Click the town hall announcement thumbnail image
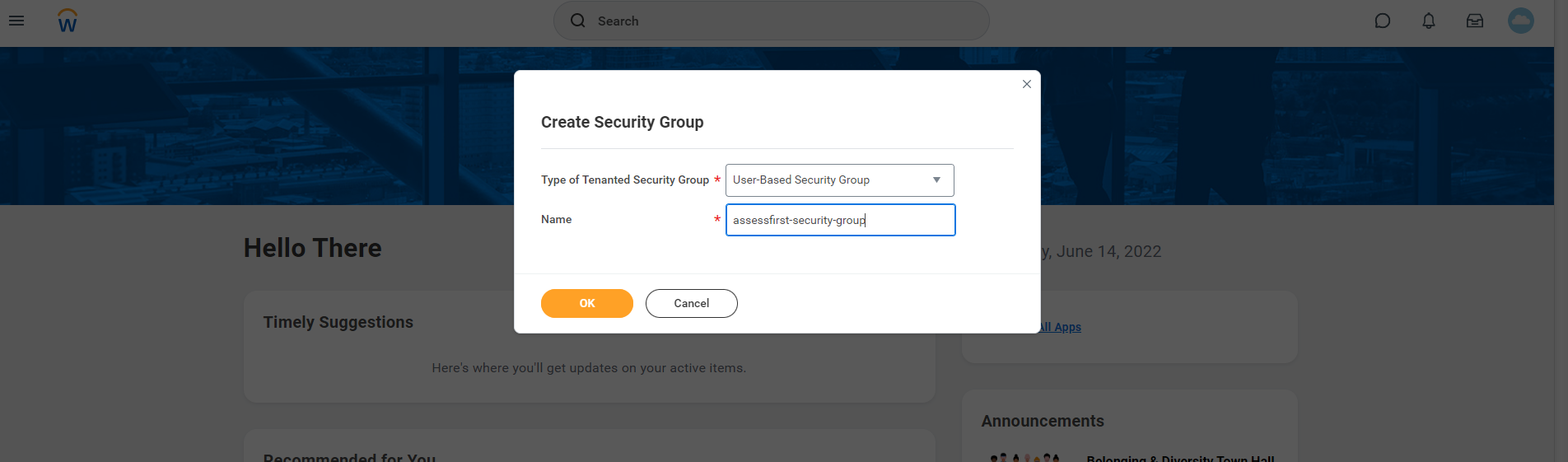 click(1025, 457)
